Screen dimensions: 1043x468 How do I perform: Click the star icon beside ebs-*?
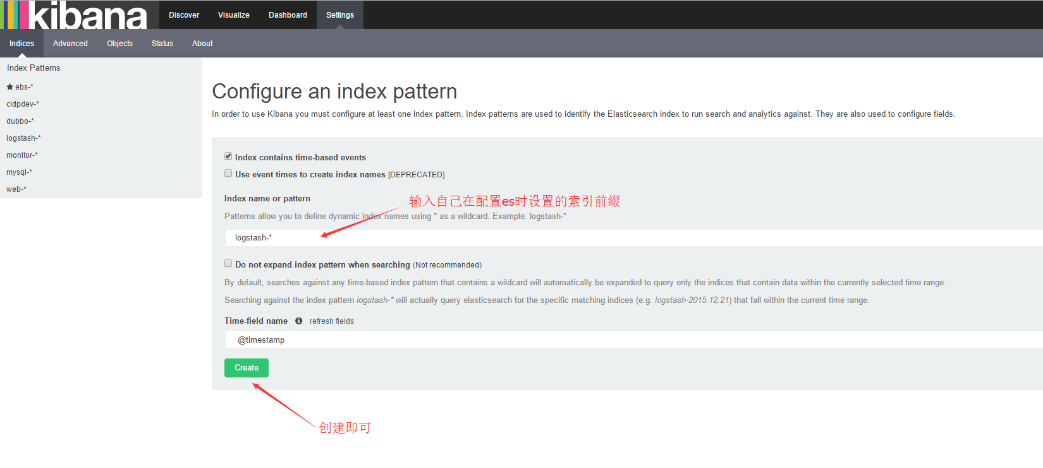pos(9,86)
